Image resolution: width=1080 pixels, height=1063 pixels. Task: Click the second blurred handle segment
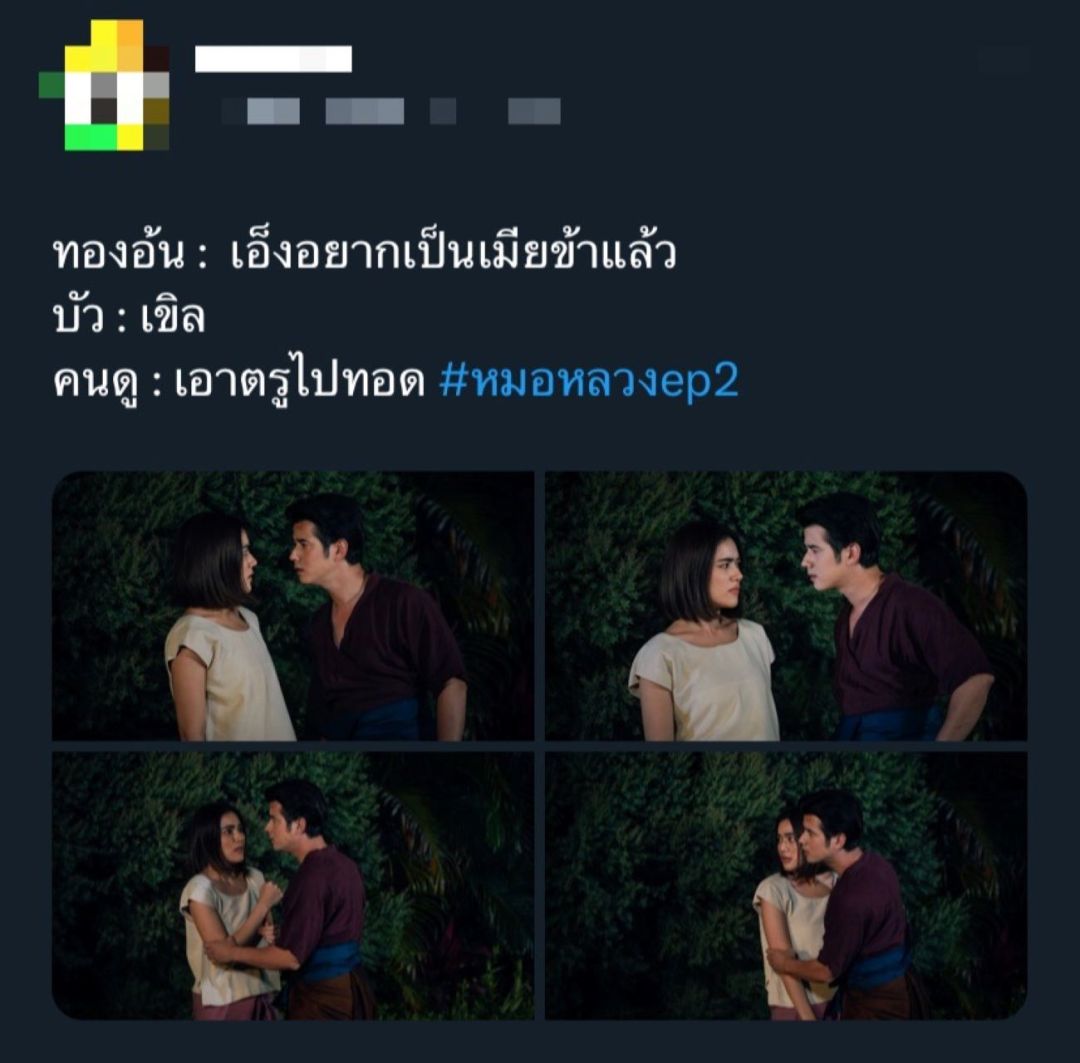coord(364,111)
